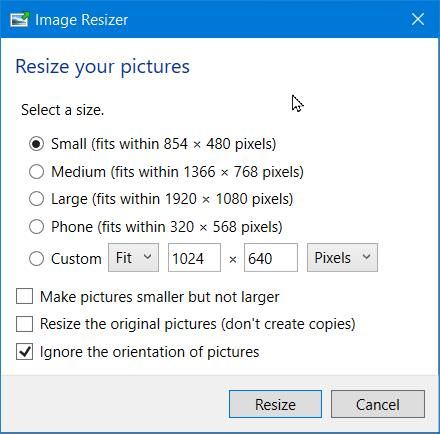The width and height of the screenshot is (440, 434).
Task: Click the Cancel button
Action: coord(378,404)
